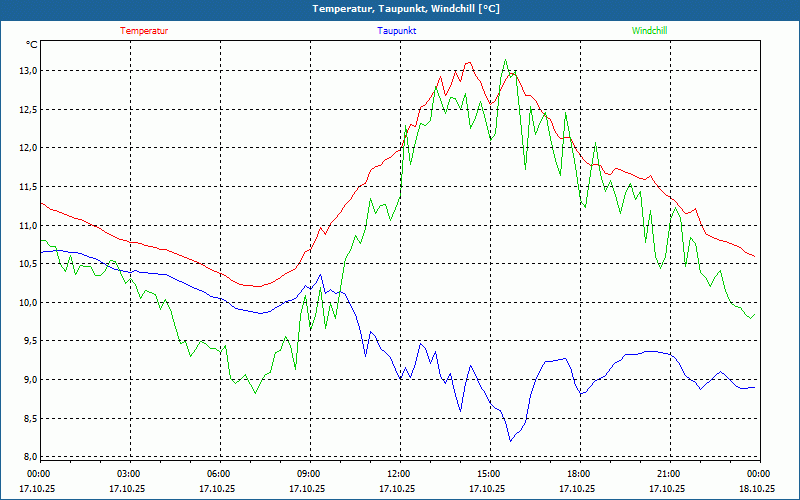Select the 21:00 time axis label
Image resolution: width=800 pixels, height=500 pixels.
(x=668, y=474)
